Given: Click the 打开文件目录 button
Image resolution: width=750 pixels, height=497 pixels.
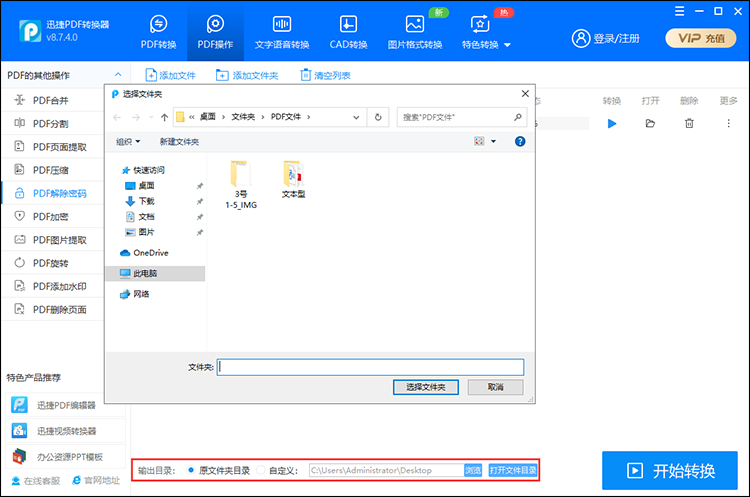Looking at the screenshot, I should click(x=513, y=470).
